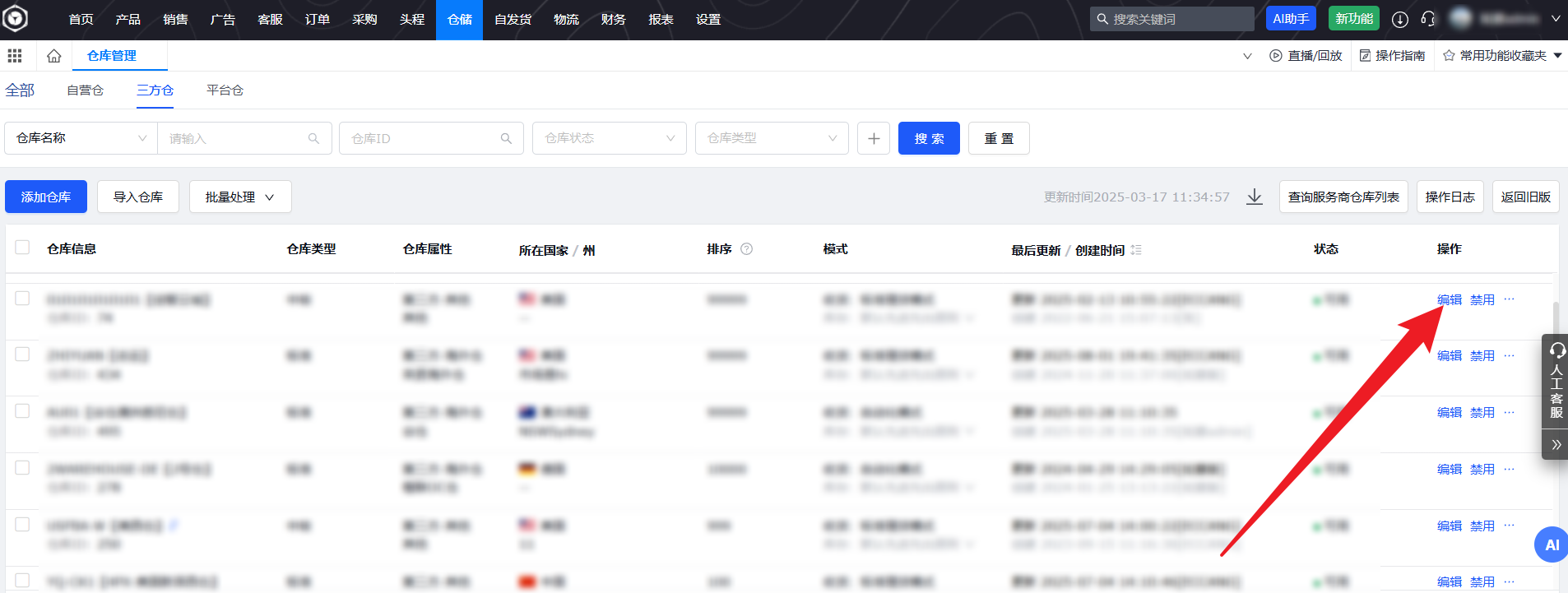Click the export download icon beside update time

(x=1255, y=197)
